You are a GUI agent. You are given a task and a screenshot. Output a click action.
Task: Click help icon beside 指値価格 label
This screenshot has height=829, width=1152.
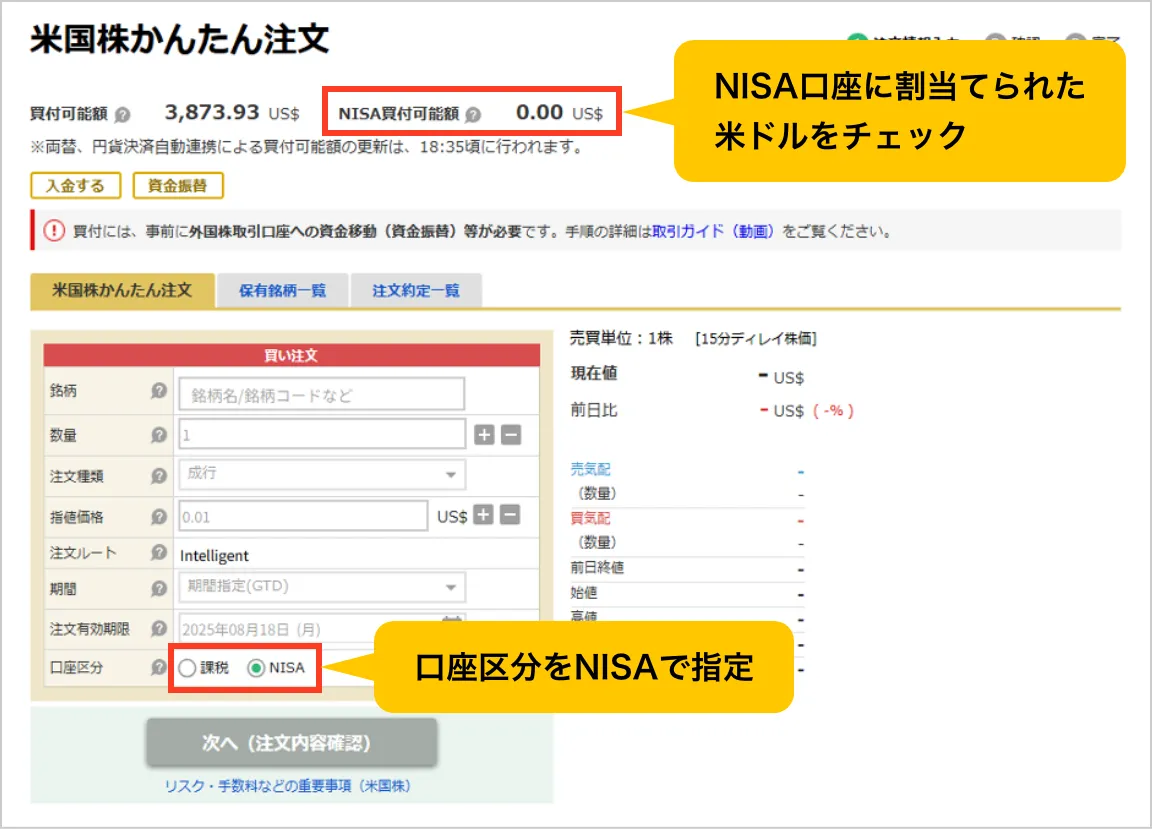(x=158, y=517)
